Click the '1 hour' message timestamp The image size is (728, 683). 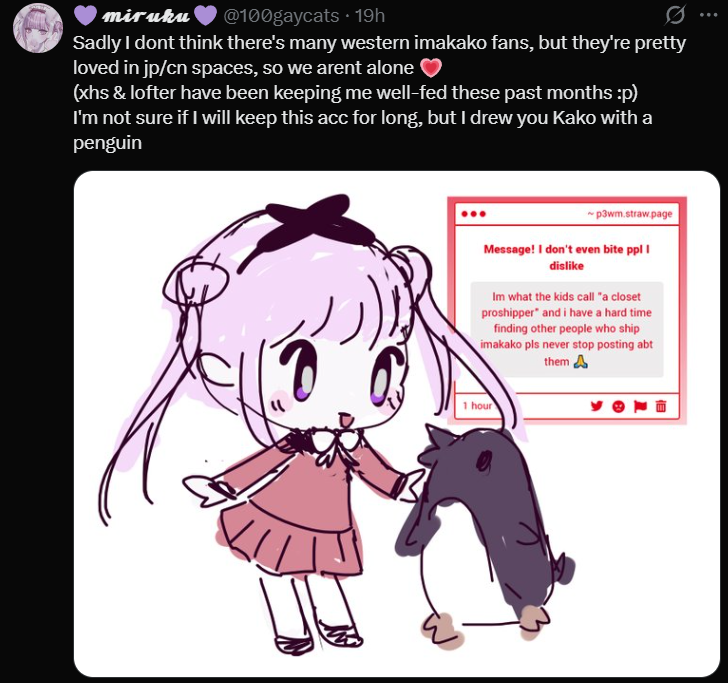(477, 406)
